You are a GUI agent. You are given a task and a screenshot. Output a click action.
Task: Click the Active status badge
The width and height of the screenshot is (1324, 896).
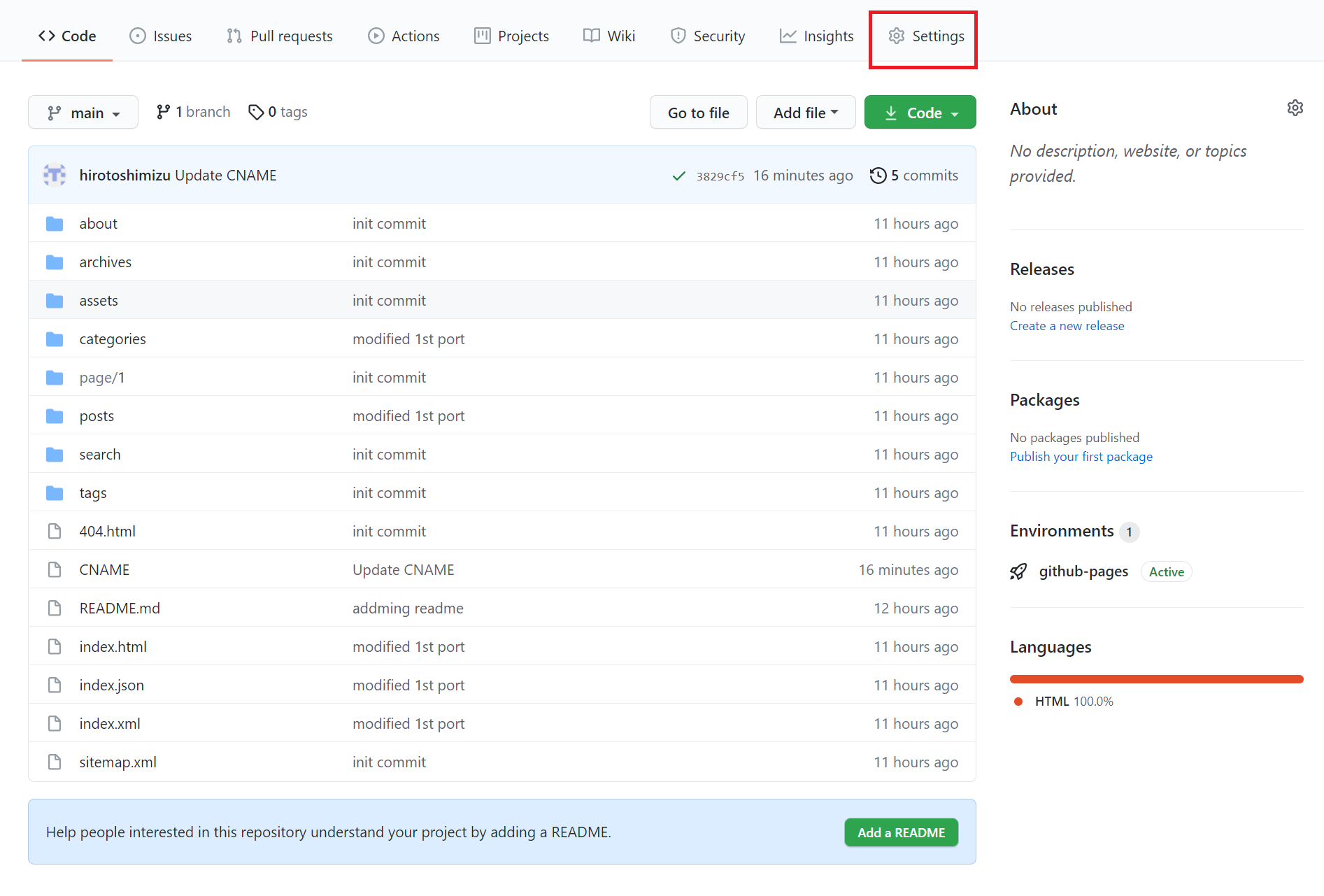click(1166, 571)
